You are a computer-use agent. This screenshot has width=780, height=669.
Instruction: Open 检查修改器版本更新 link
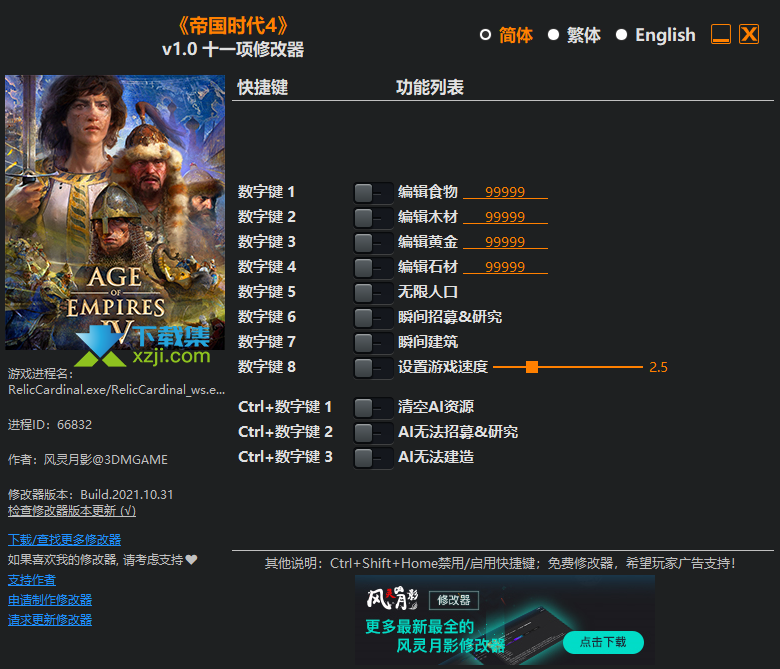click(72, 511)
